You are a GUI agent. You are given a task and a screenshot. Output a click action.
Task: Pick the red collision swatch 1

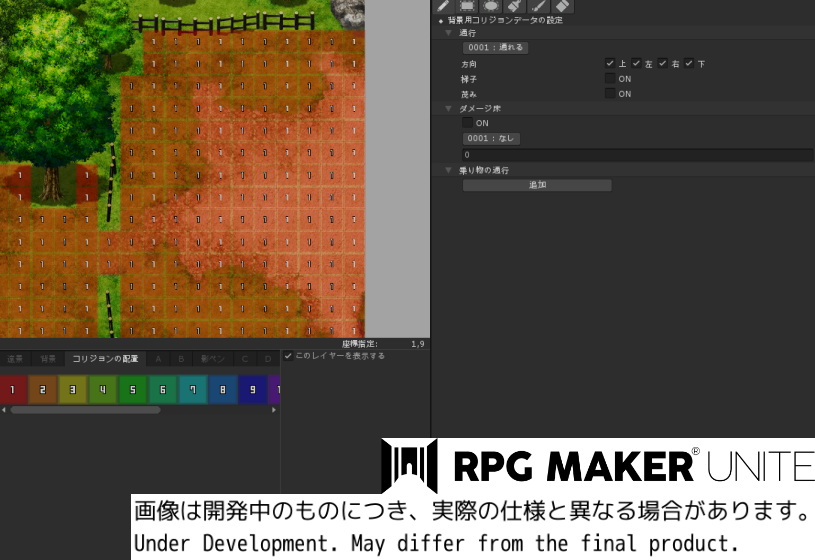click(13, 389)
